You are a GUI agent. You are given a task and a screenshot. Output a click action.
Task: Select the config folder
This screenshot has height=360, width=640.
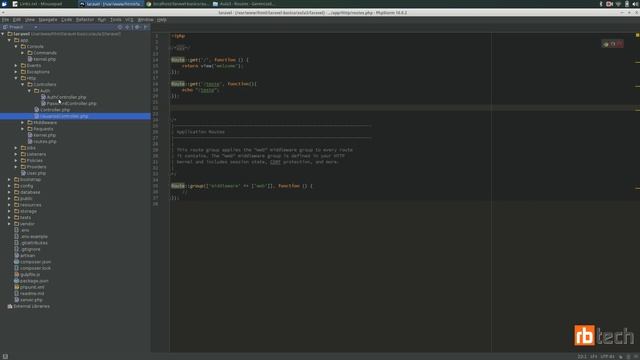coord(23,186)
